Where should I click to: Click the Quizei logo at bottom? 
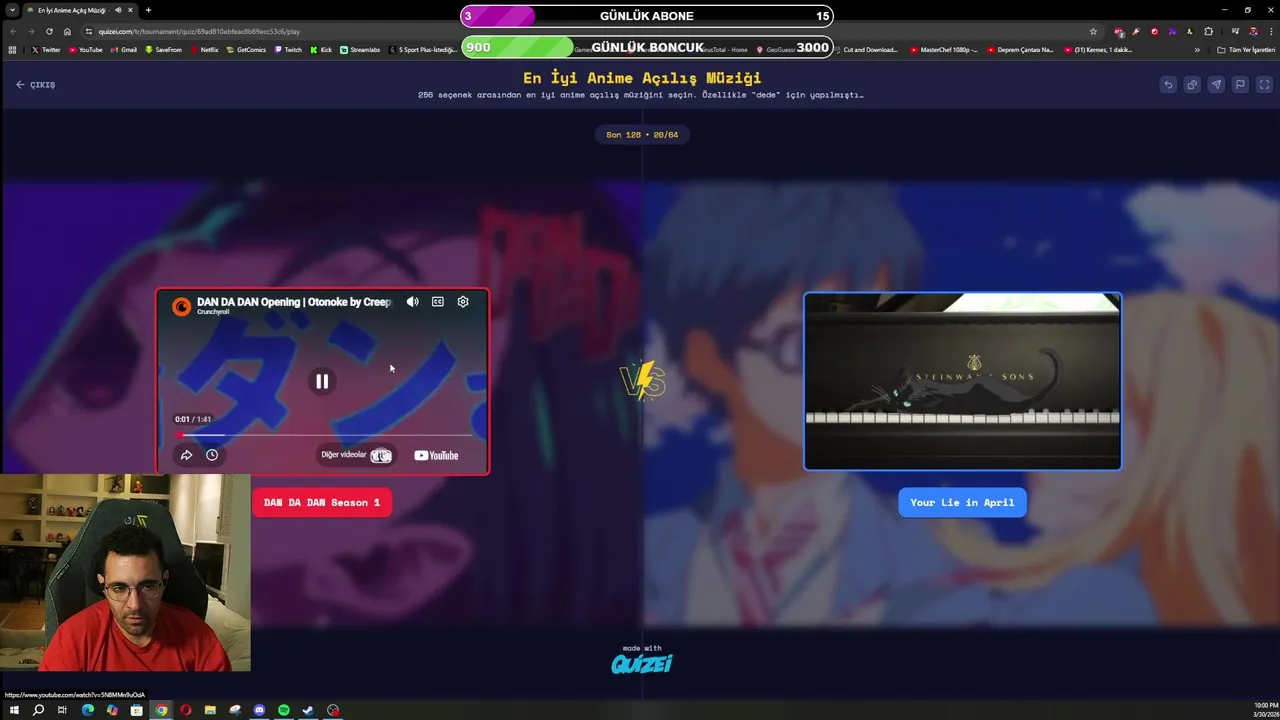click(642, 663)
